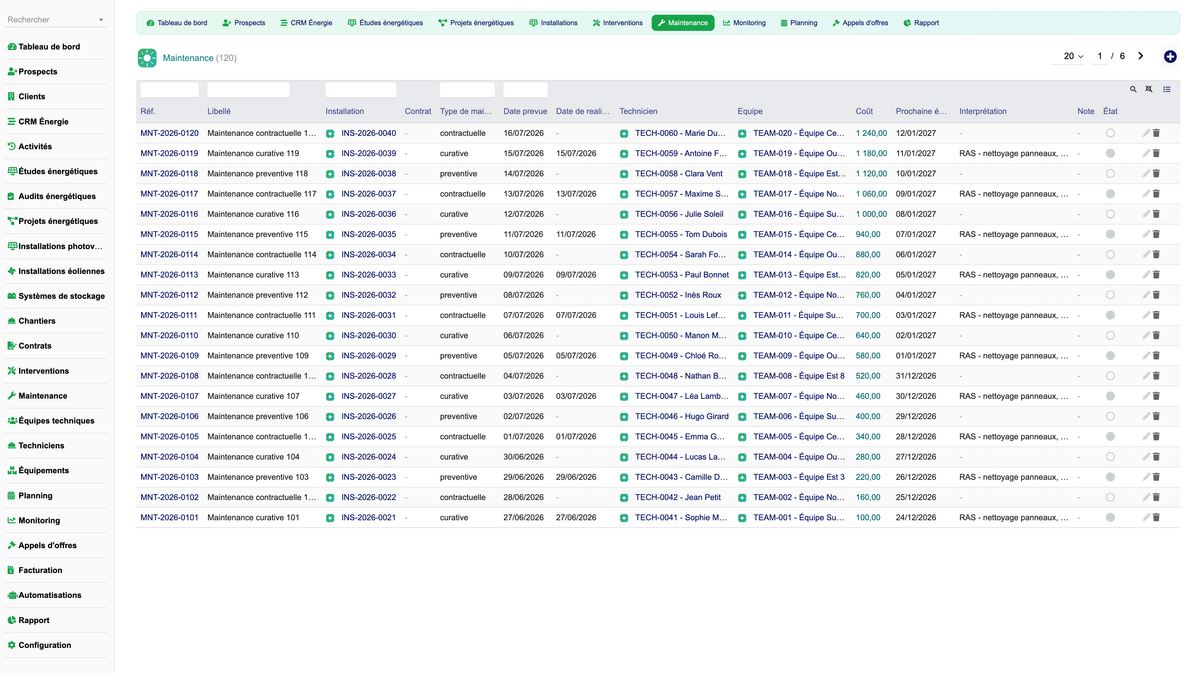The image size is (1200, 684).
Task: Toggle État circle for MNT-2026-0120
Action: tap(1110, 133)
